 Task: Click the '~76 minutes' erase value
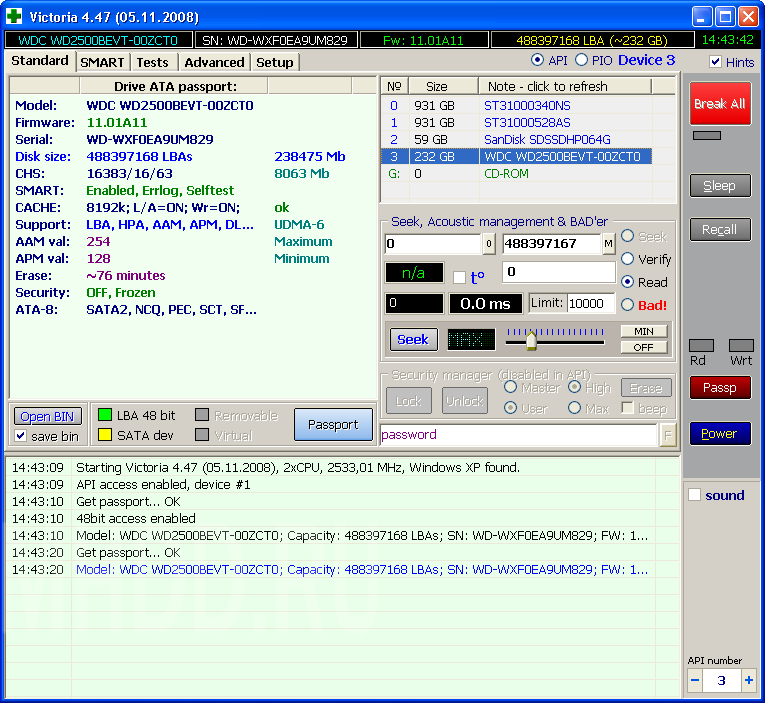[126, 276]
